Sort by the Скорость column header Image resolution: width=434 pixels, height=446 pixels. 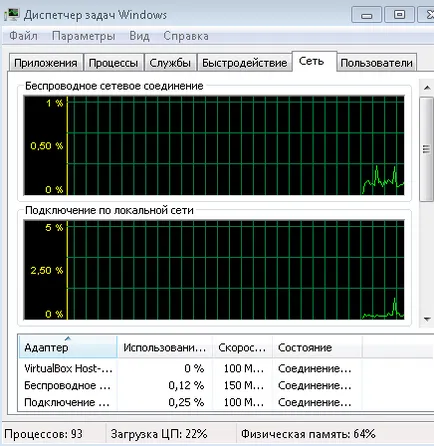tap(242, 347)
